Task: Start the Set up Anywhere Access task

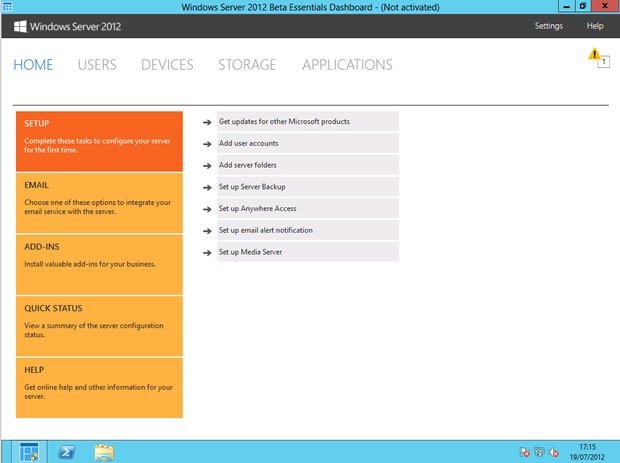Action: [308, 208]
